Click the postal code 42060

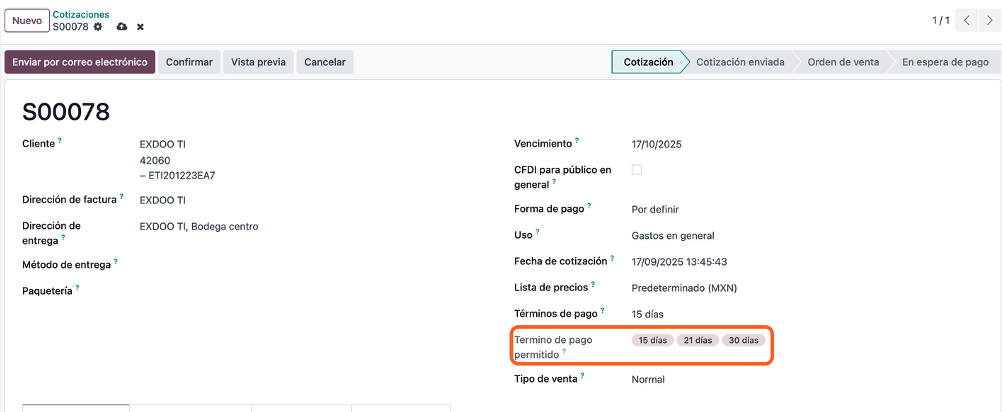155,160
